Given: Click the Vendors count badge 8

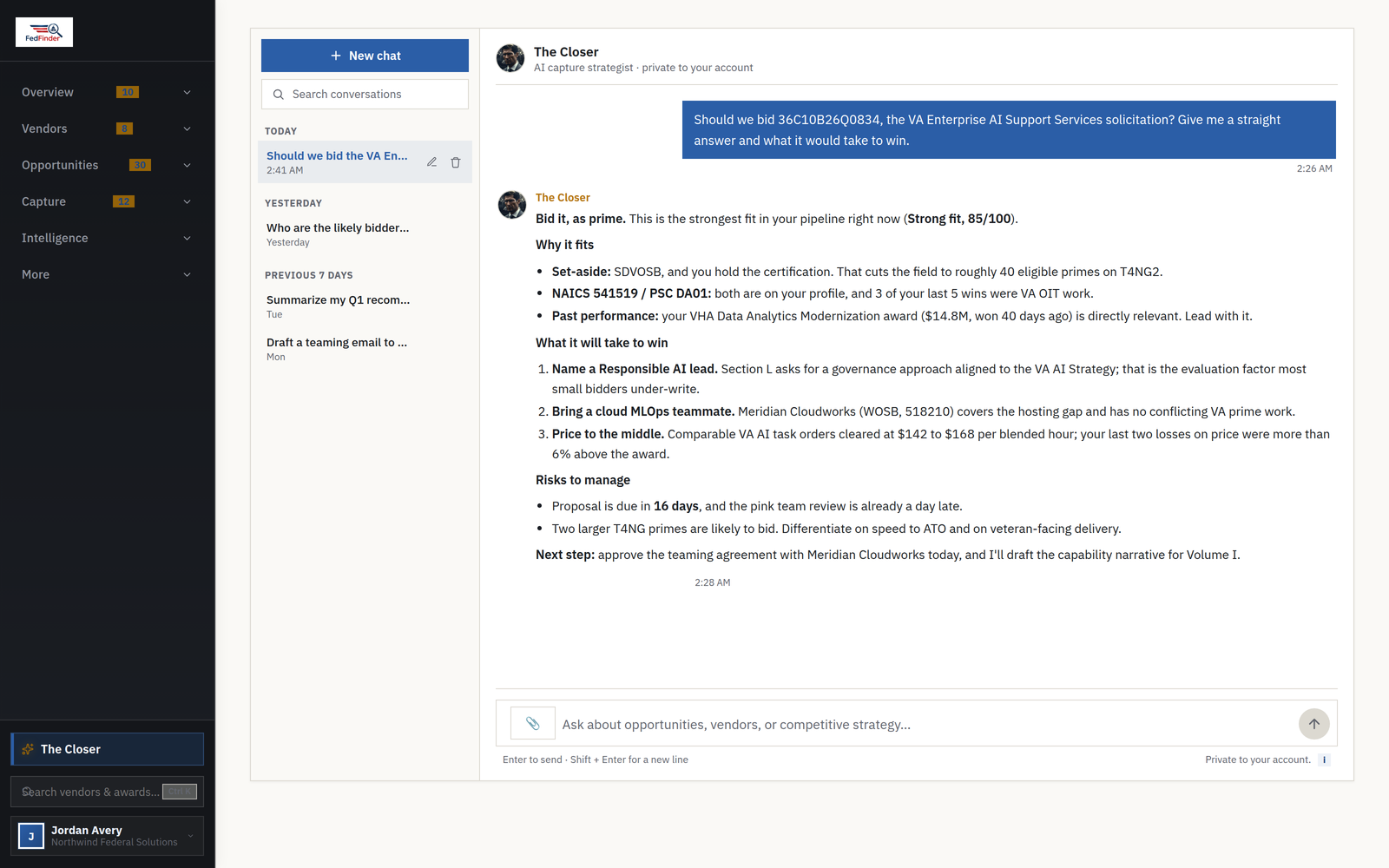Looking at the screenshot, I should click(x=124, y=128).
